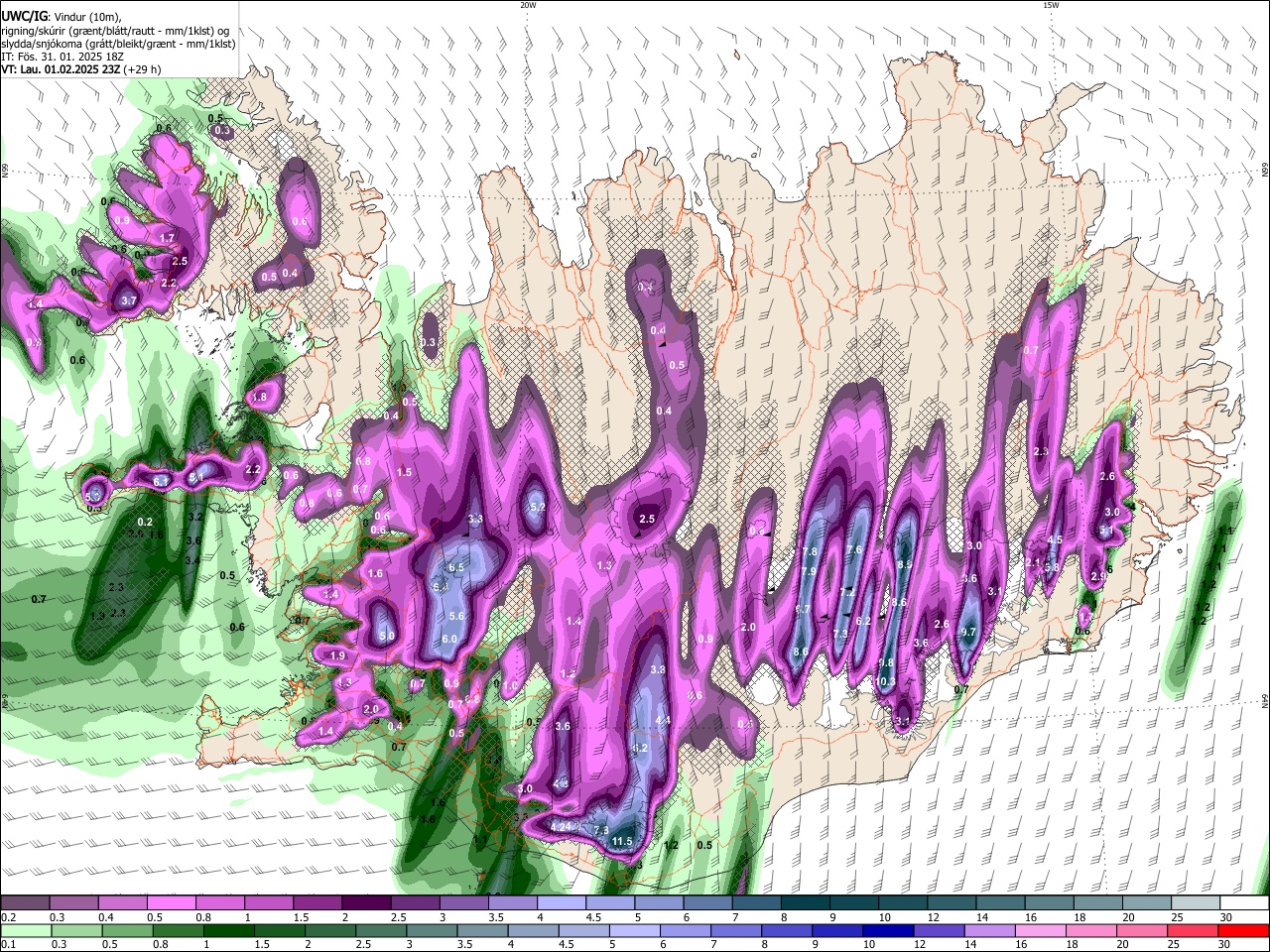
Task: Click the 'IT: Fös. 31. 01. 2025 18Z' line
Action: coord(63,57)
